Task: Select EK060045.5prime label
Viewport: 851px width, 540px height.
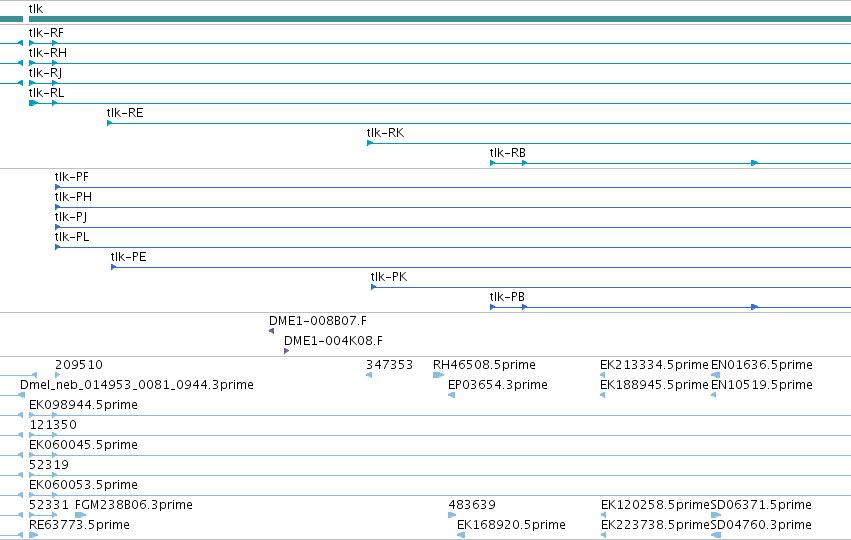Action: [83, 445]
